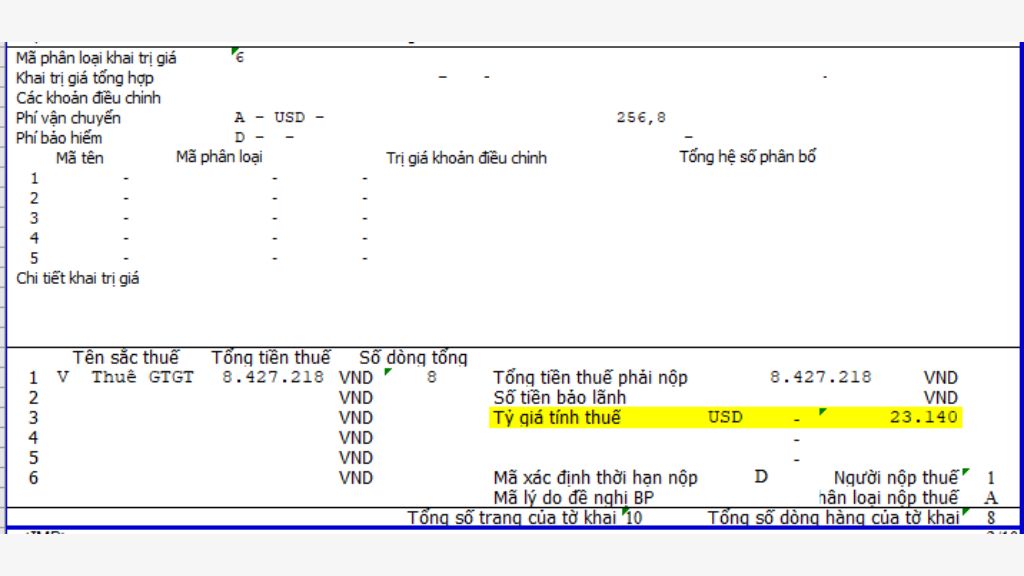The height and width of the screenshot is (576, 1024).
Task: Select the total tax amount under Tổng tiền thuế
Action: pos(273,377)
